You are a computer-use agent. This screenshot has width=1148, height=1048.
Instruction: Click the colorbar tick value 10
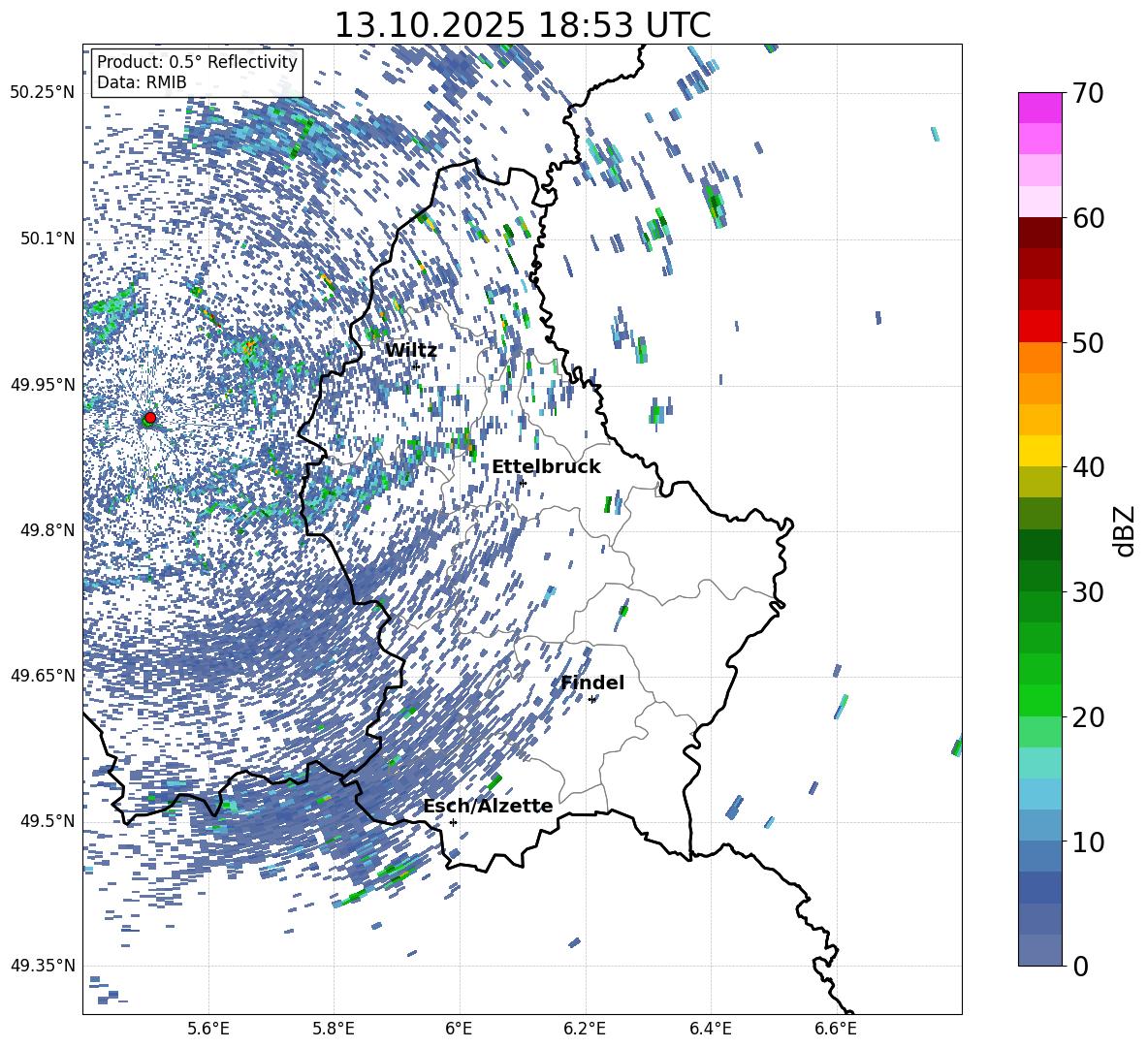click(1088, 842)
